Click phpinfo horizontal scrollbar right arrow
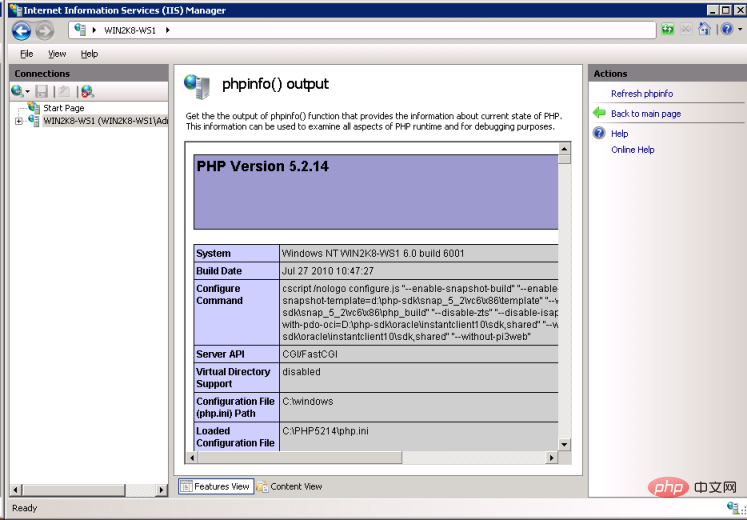Screen dimensions: 747x520 (552, 458)
